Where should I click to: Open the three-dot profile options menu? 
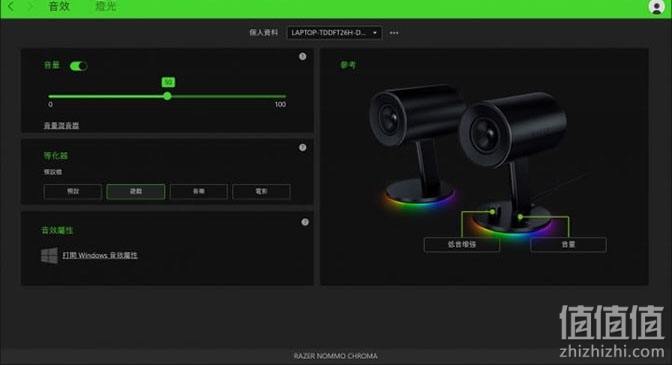394,33
